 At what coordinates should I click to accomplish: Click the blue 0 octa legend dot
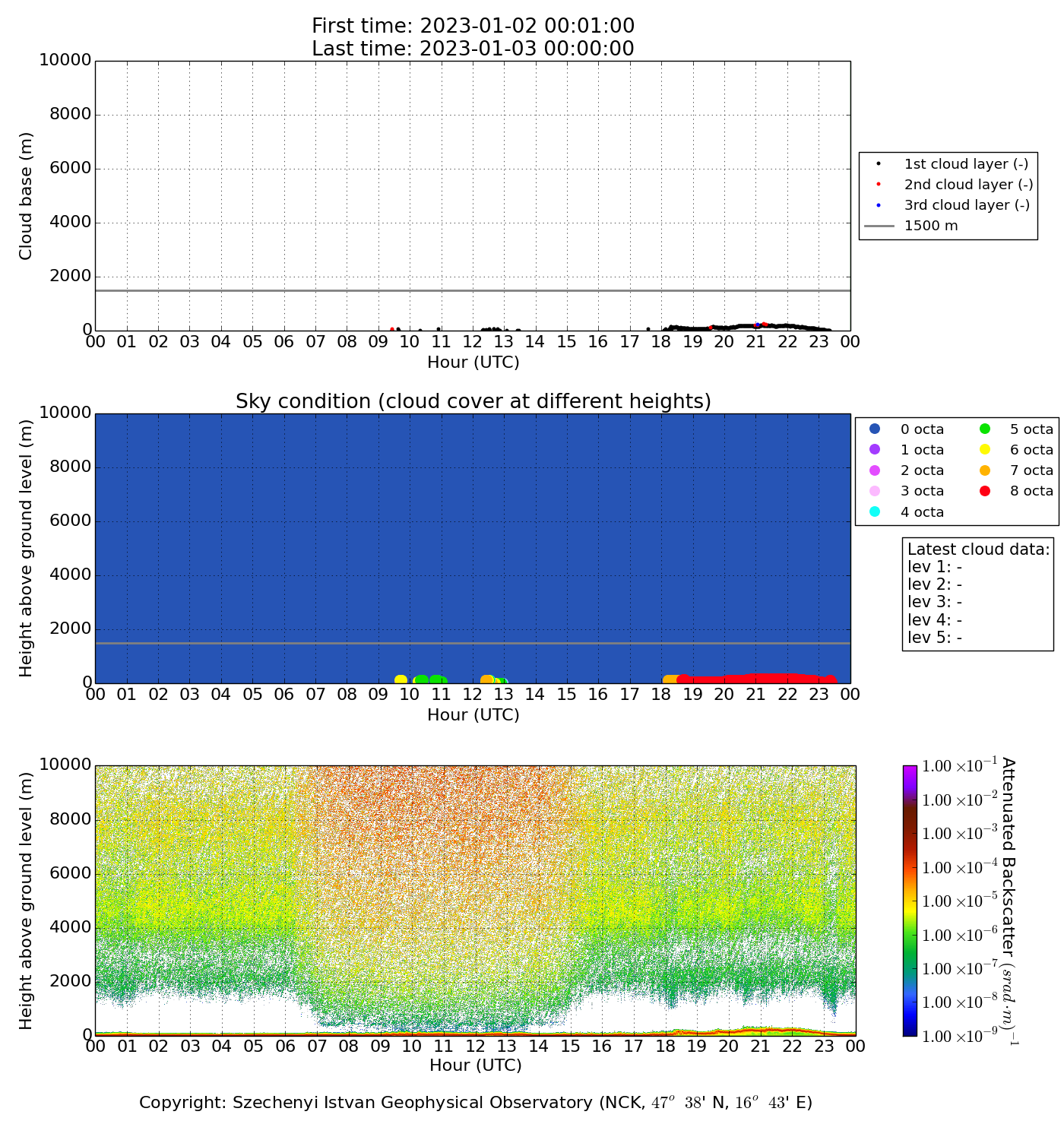pos(875,429)
